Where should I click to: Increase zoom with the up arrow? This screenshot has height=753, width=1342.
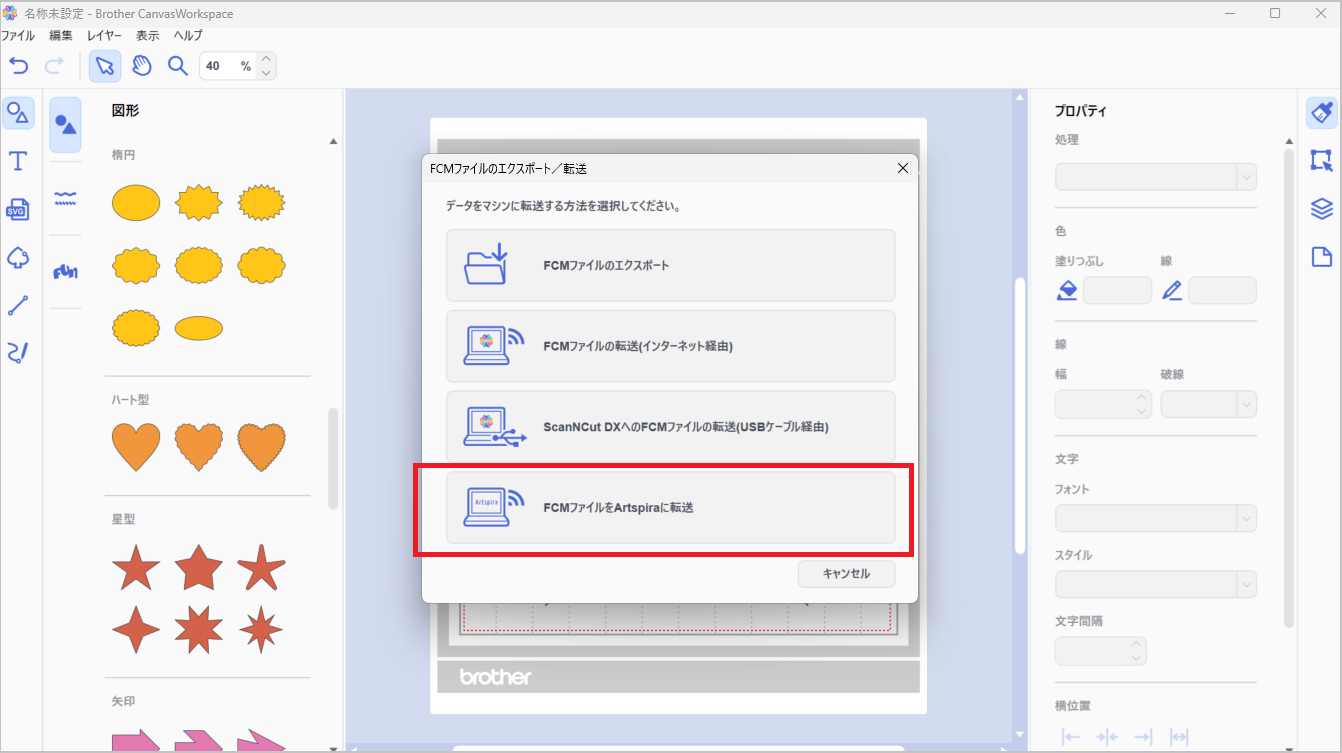click(x=265, y=59)
